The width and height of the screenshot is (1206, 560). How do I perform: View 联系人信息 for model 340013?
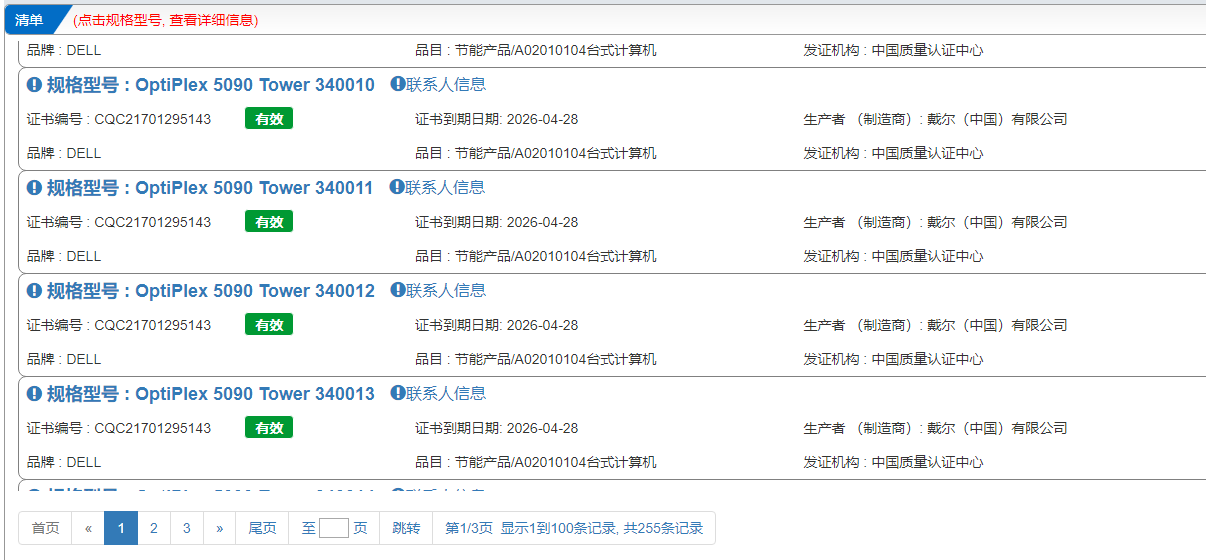click(x=446, y=394)
